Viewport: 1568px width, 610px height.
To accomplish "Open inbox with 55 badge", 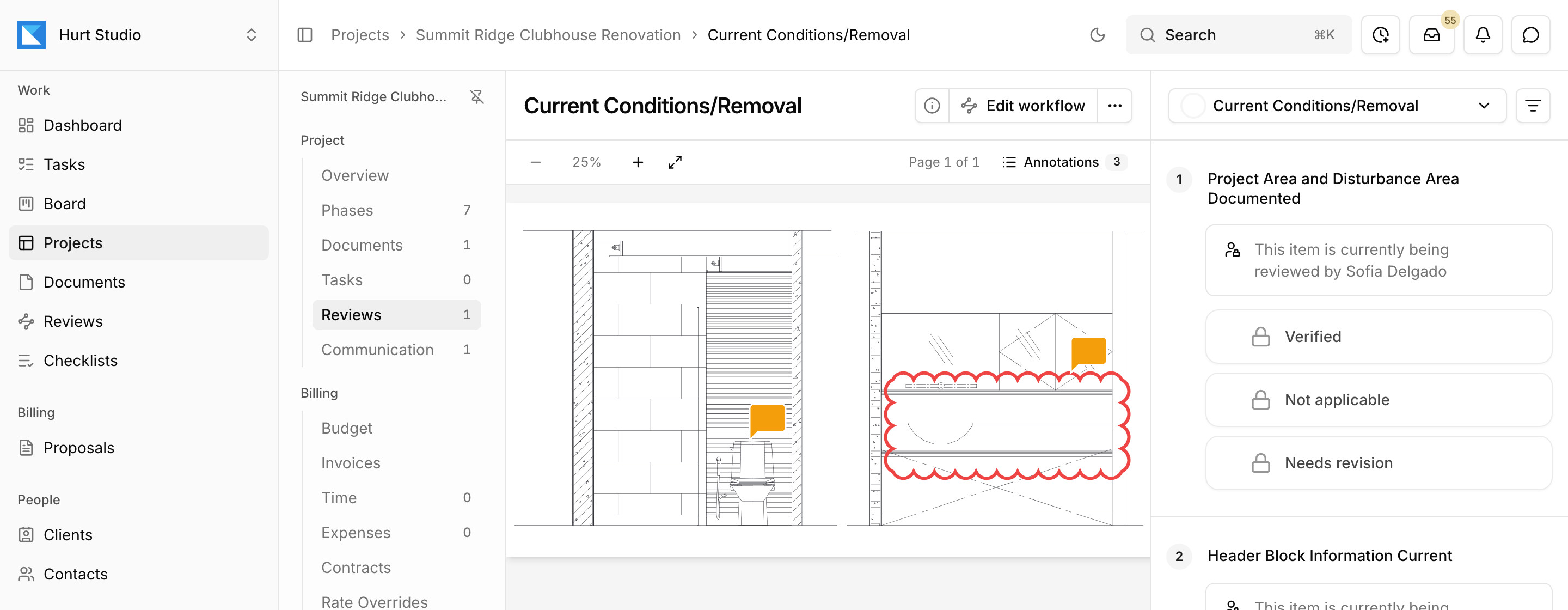I will pos(1432,35).
